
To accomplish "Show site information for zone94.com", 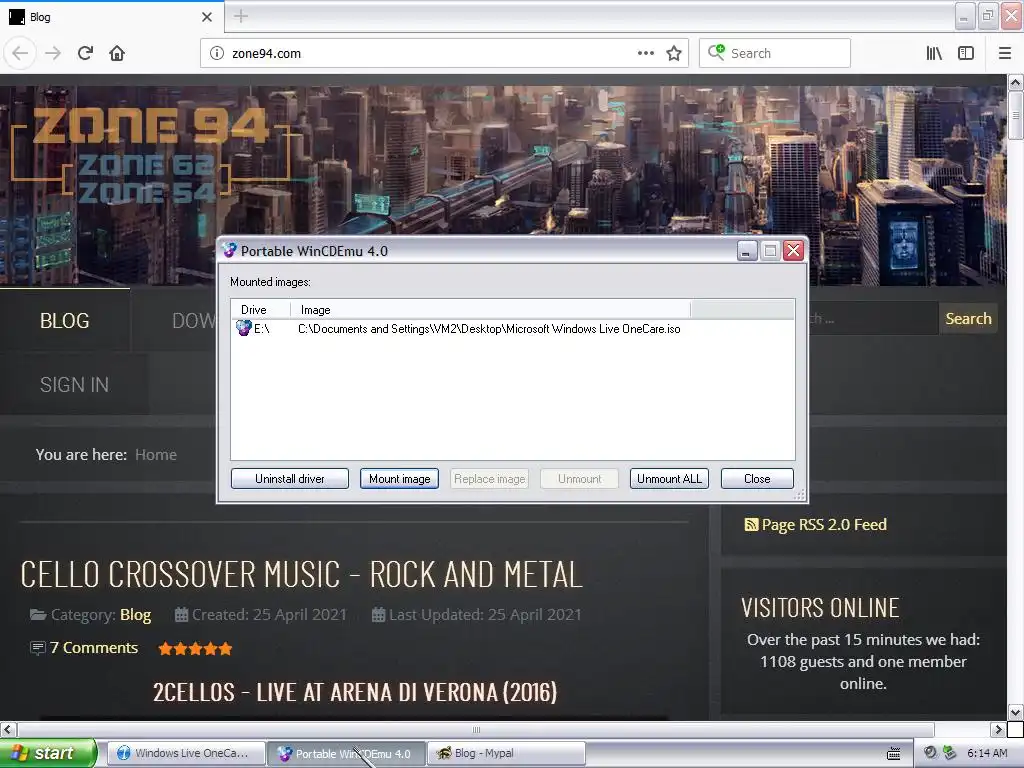I will [x=216, y=54].
